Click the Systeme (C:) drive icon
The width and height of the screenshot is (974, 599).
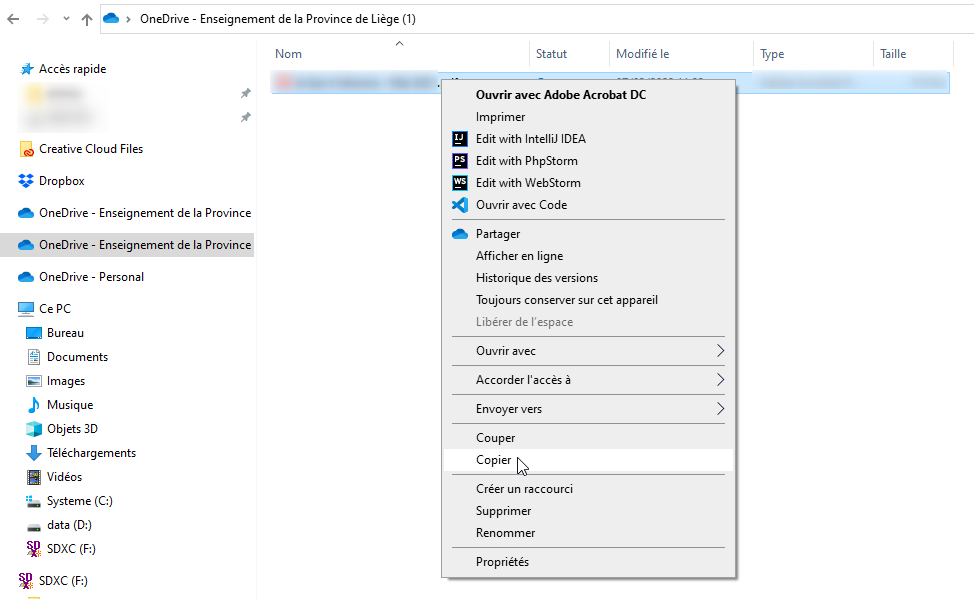[x=34, y=501]
